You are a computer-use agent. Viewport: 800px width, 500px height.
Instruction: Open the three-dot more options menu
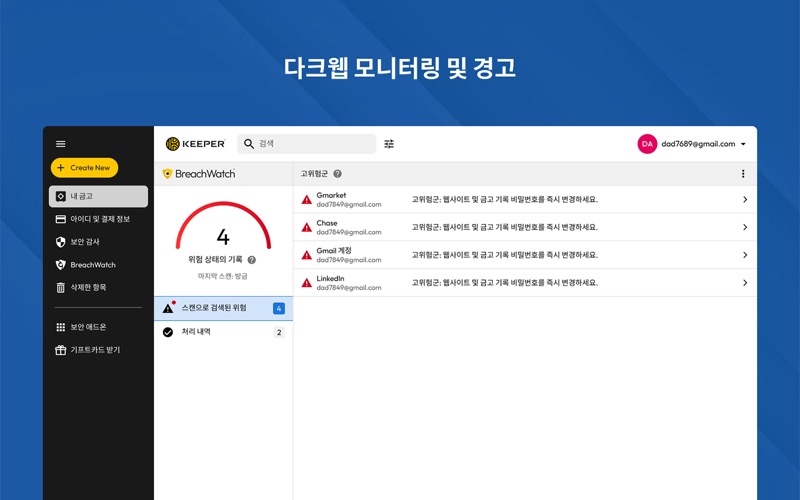coord(743,174)
